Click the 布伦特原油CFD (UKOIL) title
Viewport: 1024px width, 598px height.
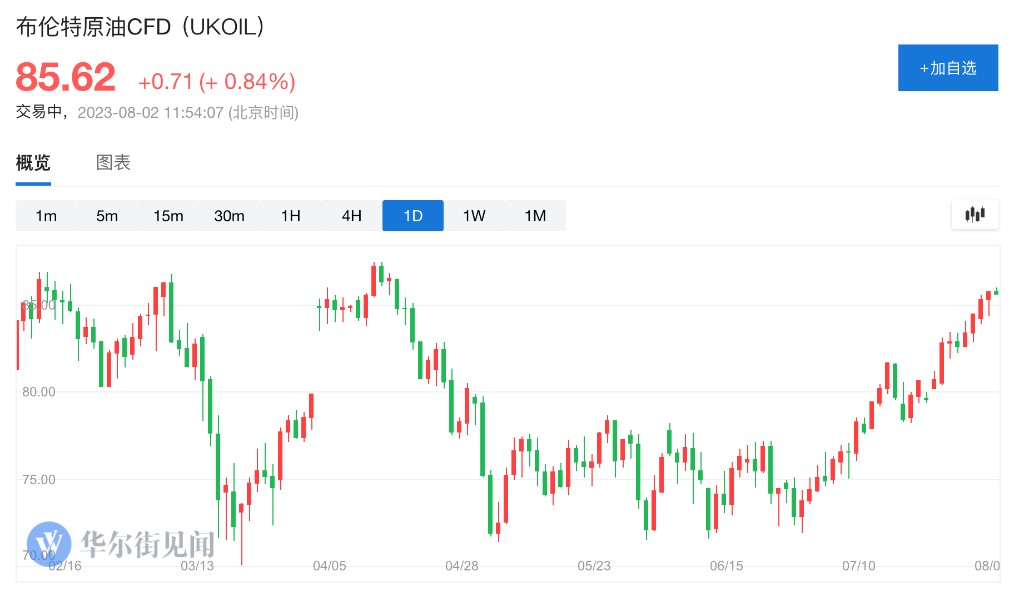[141, 28]
